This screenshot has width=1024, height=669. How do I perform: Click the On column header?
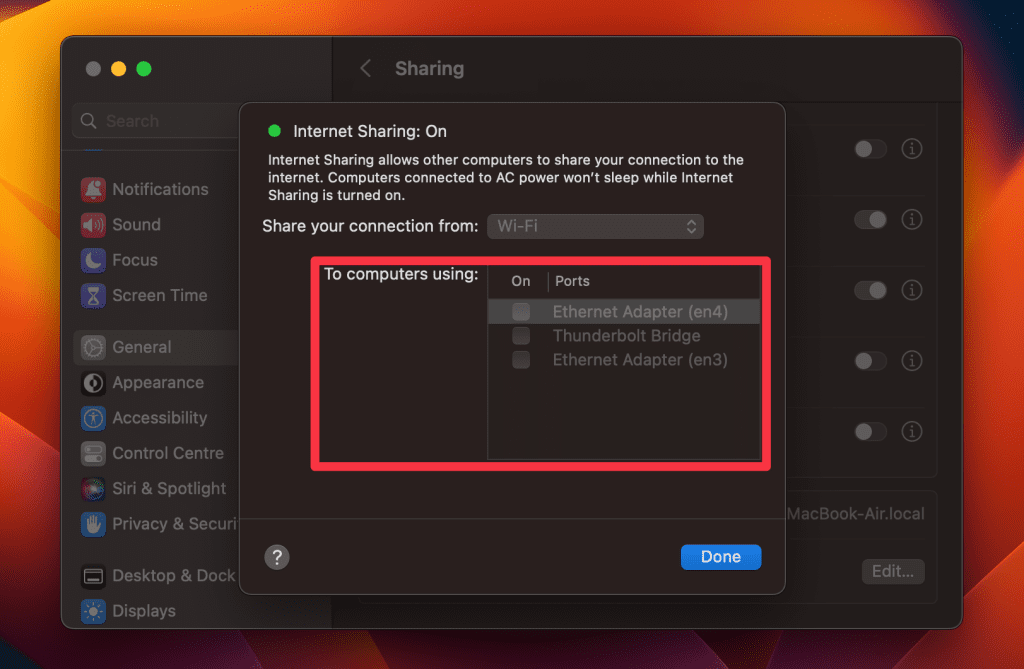[x=520, y=281]
